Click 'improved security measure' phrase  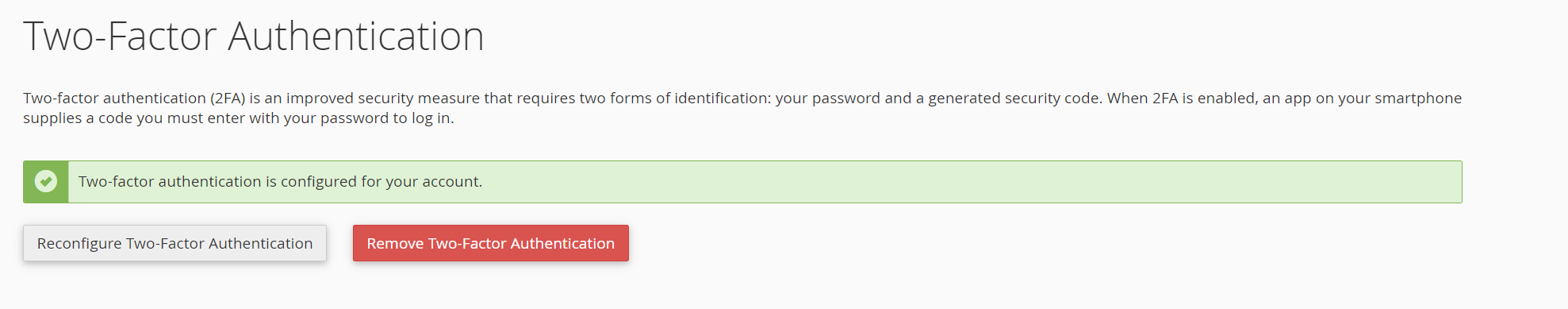coord(383,98)
